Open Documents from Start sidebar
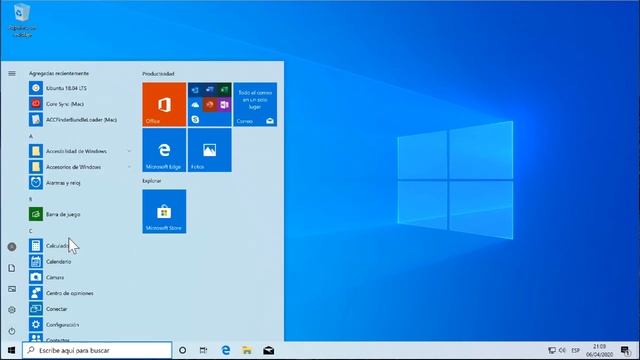This screenshot has height=360, width=640. (x=12, y=268)
